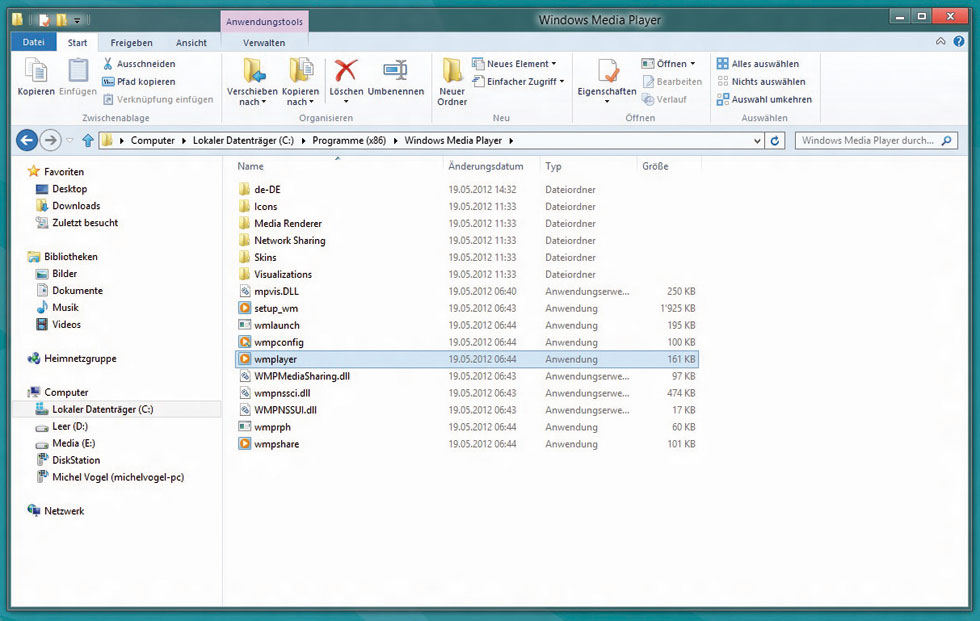
Task: Open Eigenschaften of selected file
Action: [606, 79]
